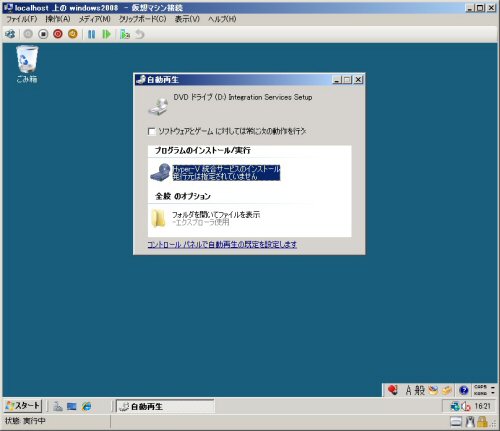Click the 自動再生 dialog title bar icon
500x431 pixels.
[x=141, y=80]
